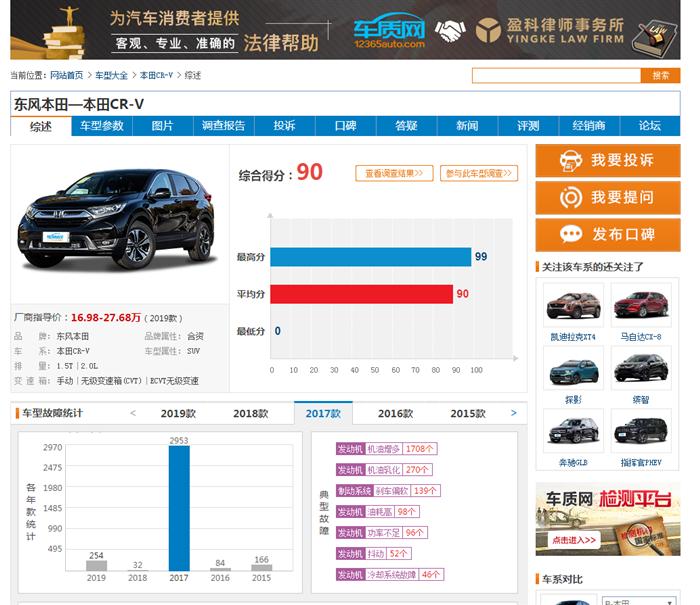The height and width of the screenshot is (605, 700).
Task: Open the 车质网检测平台 ad banner
Action: pyautogui.click(x=608, y=519)
